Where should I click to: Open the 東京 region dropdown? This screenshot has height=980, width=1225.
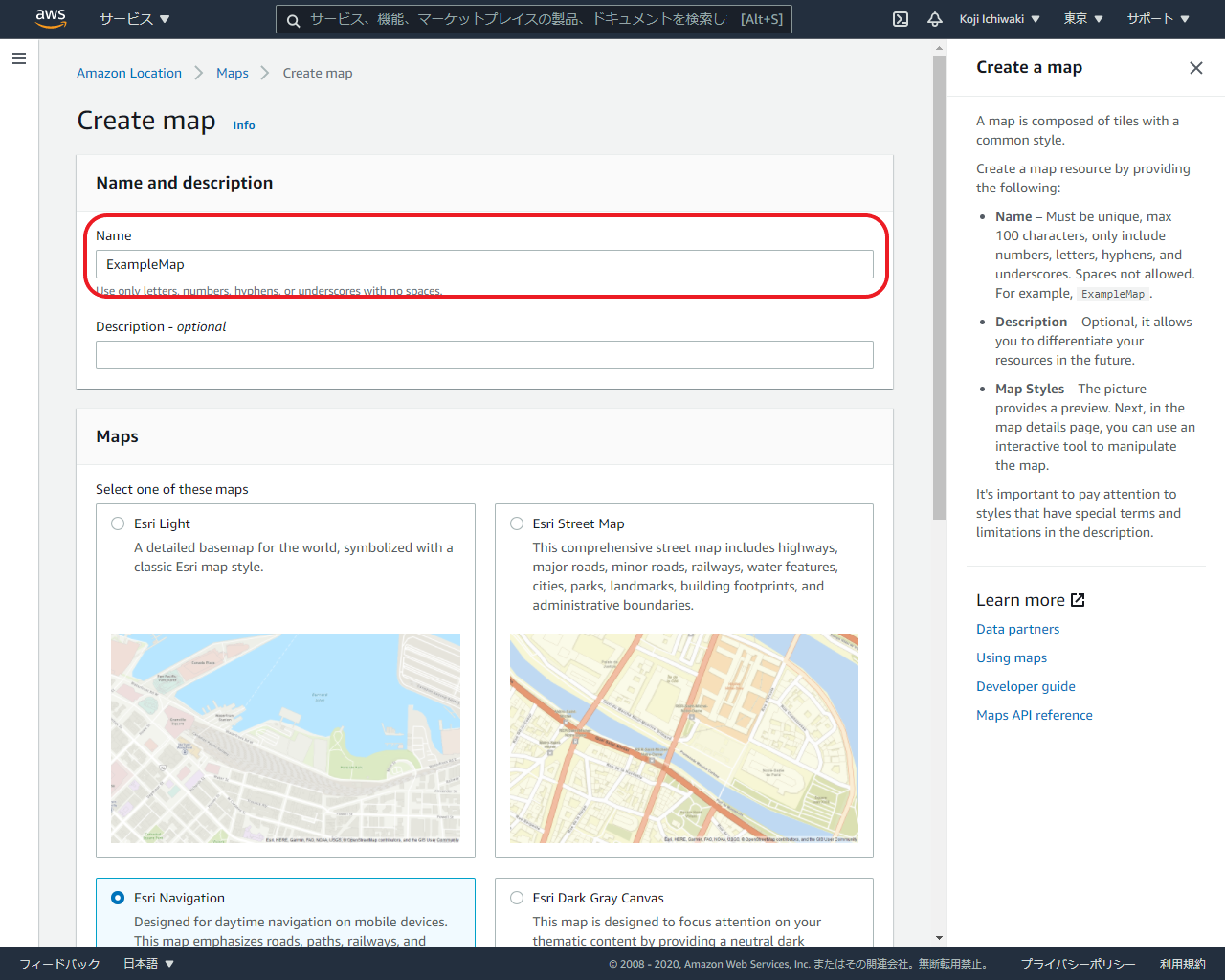coord(1083,19)
